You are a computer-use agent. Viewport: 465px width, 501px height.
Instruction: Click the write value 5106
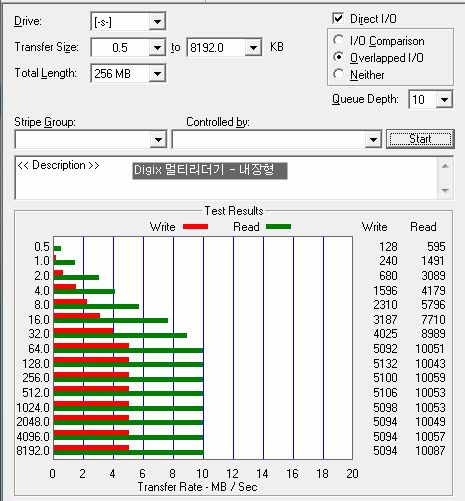[385, 393]
